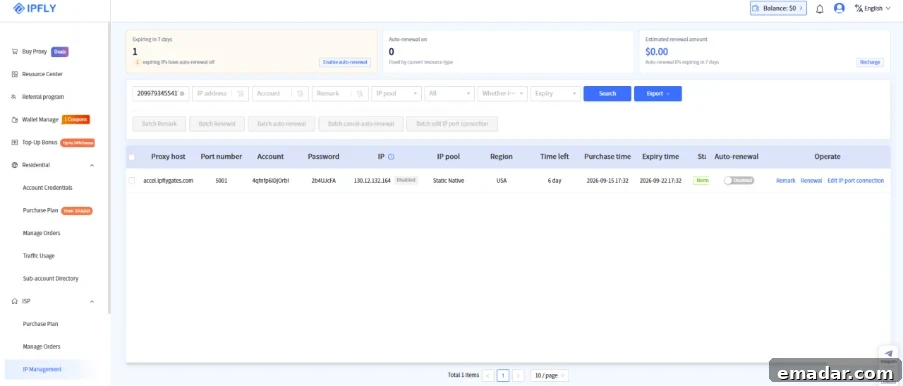
Task: Toggle the select-all header checkbox
Action: (x=131, y=157)
